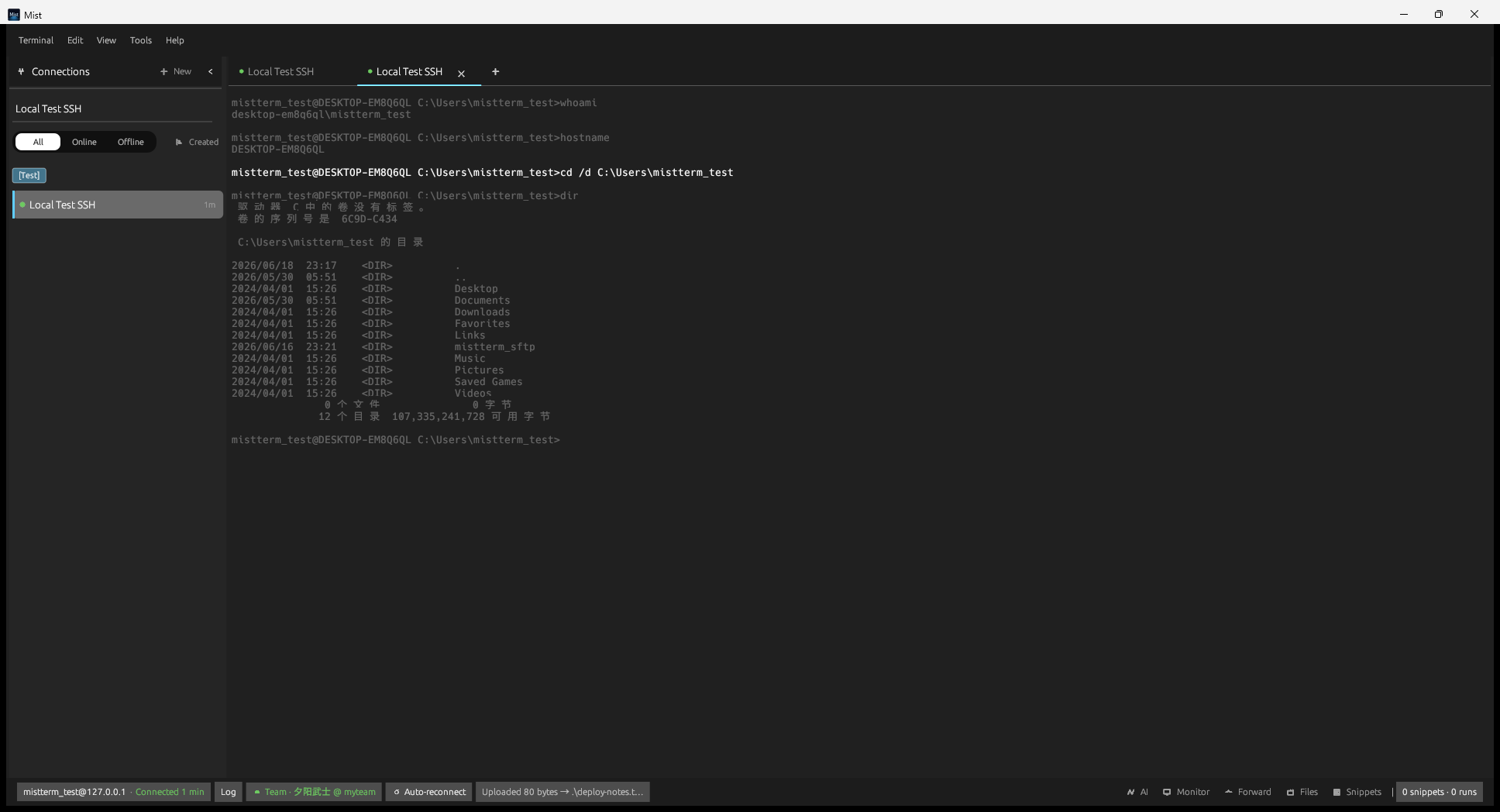Open the AI panel from the status bar
Screen dimensions: 1500x812
1137,792
